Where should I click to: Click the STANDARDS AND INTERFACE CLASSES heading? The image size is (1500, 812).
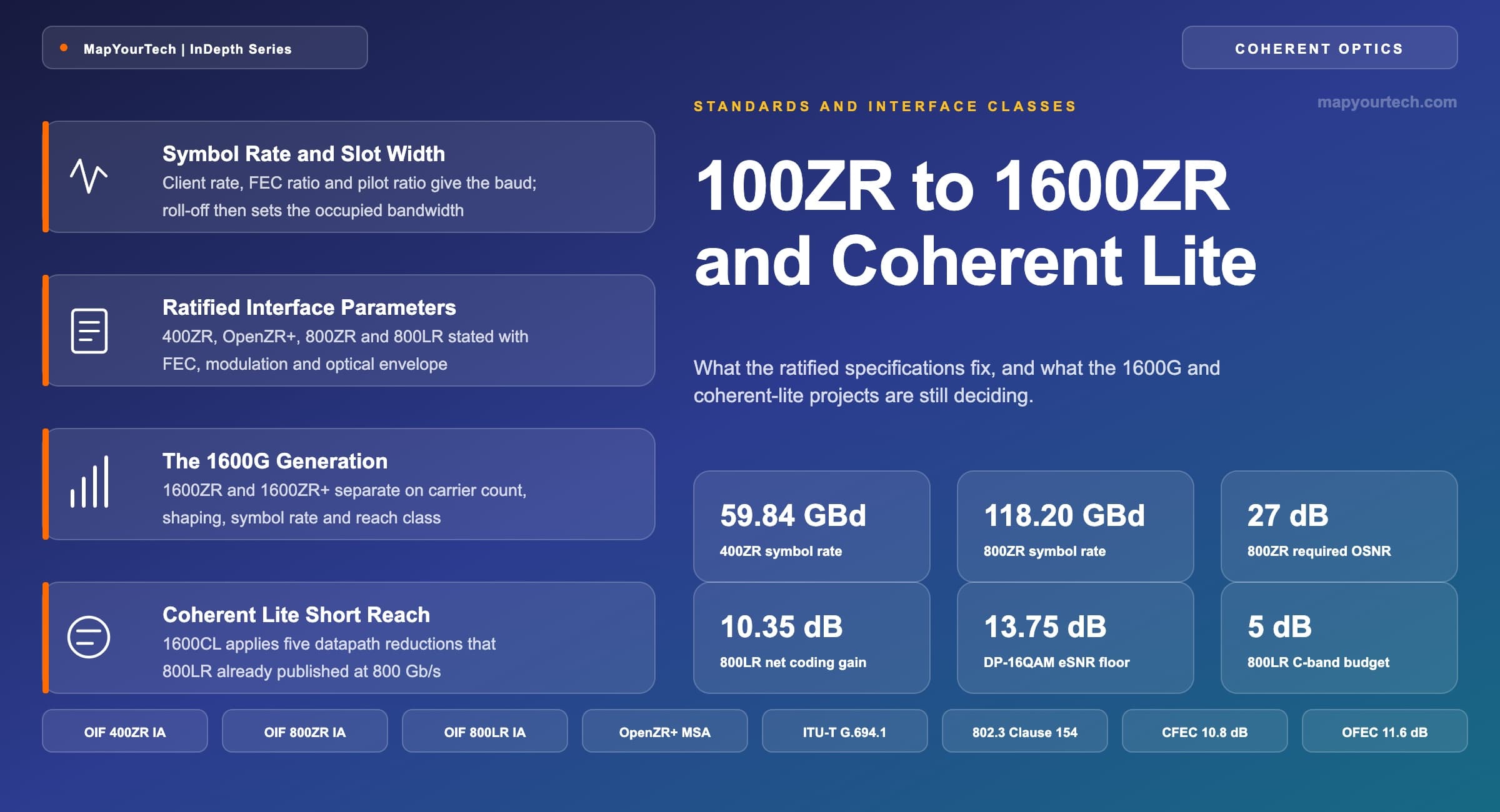886,106
